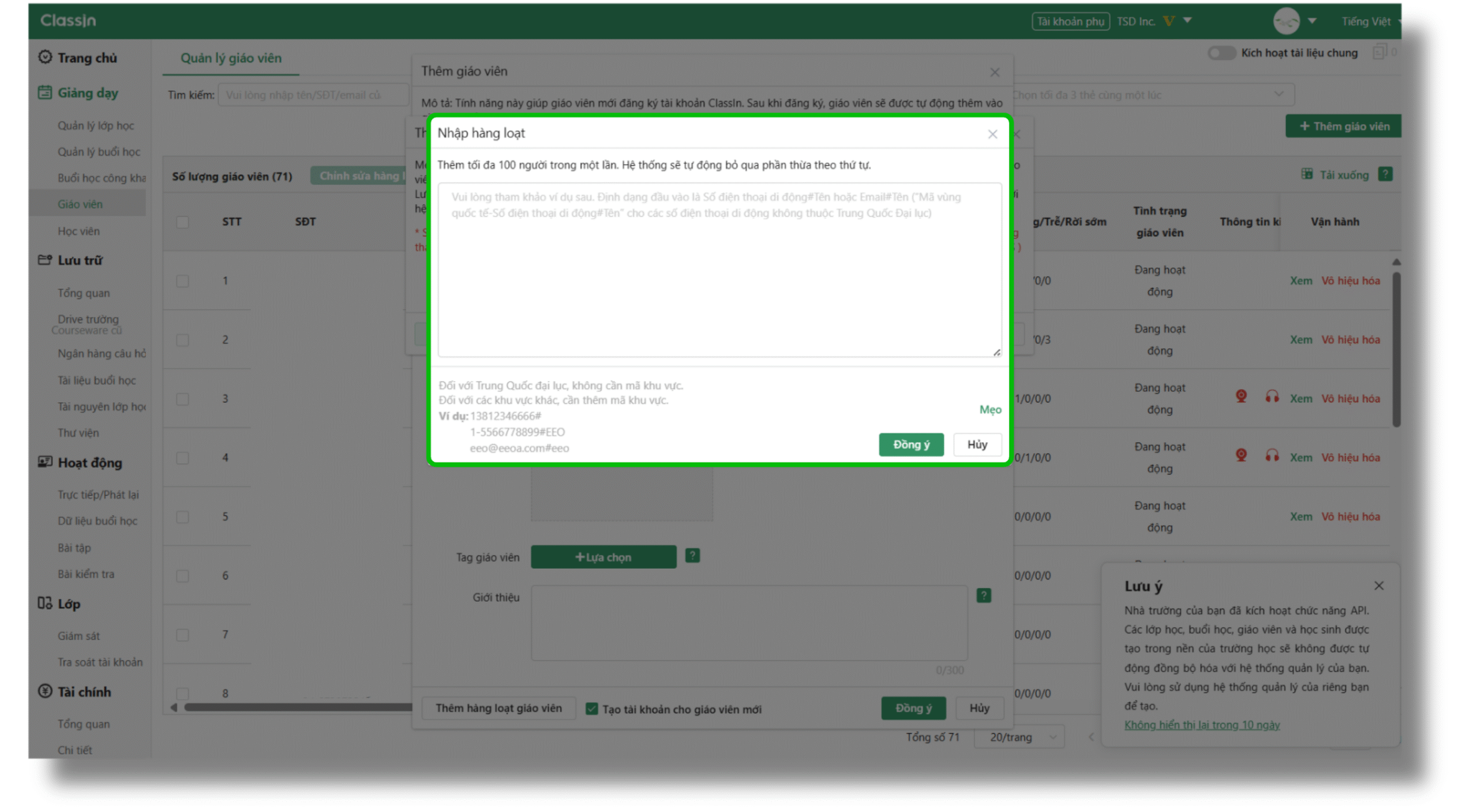Expand the TSD Inc. account dropdown

(1187, 21)
